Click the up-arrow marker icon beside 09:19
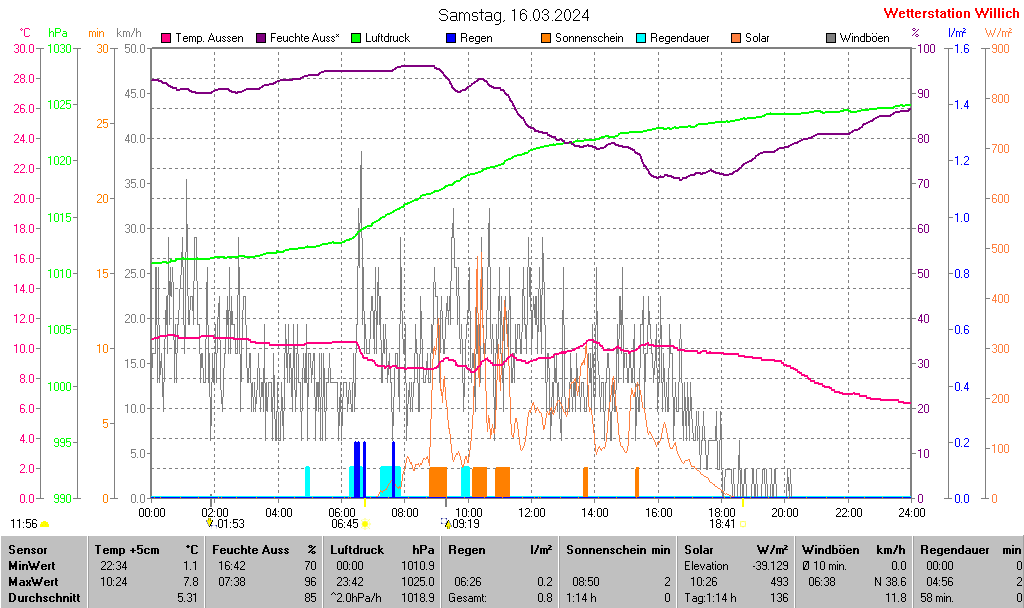This screenshot has height=608, width=1024. pyautogui.click(x=447, y=523)
